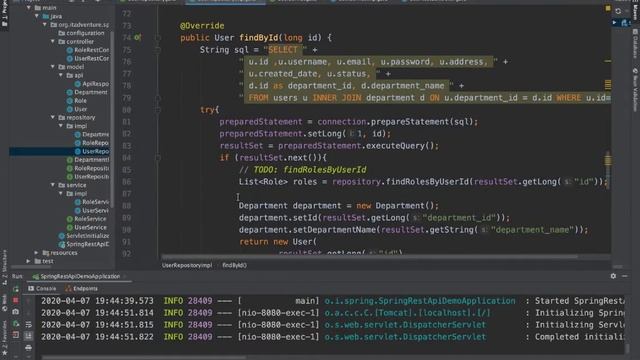This screenshot has width=640, height=360.
Task: Open the RoleService interface
Action: (x=87, y=219)
